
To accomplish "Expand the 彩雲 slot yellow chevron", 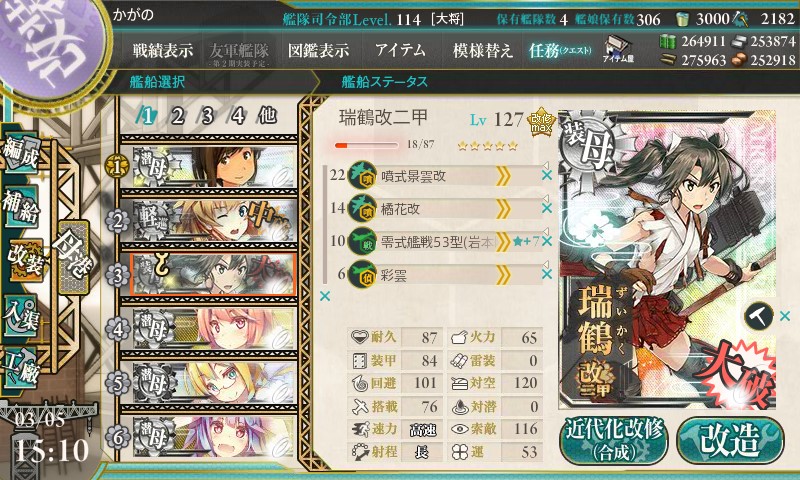I will (x=503, y=275).
